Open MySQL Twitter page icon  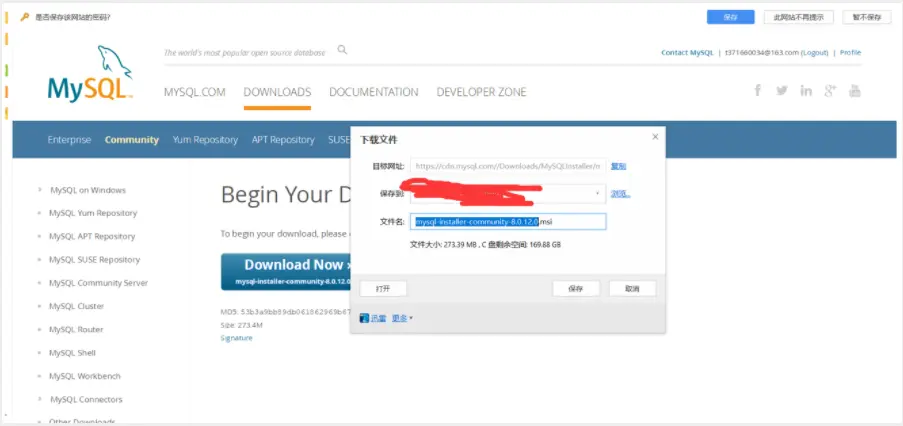(x=781, y=90)
